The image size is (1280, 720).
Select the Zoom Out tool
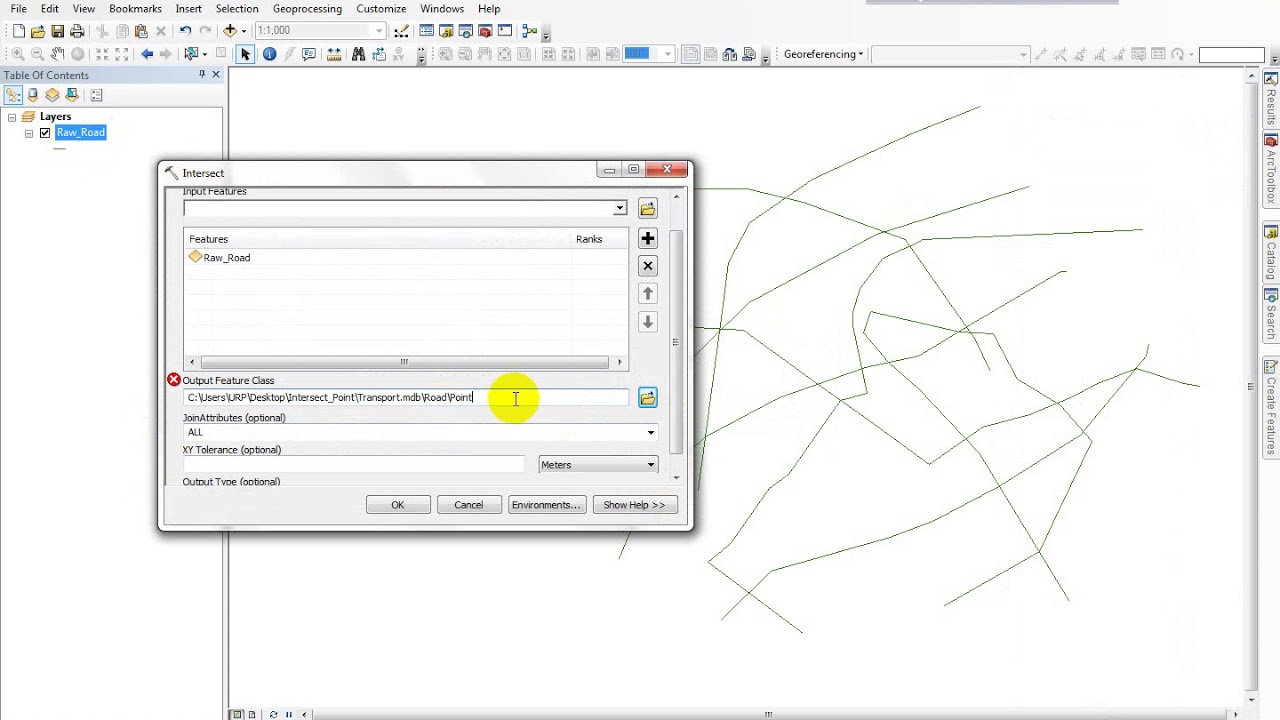(x=38, y=54)
